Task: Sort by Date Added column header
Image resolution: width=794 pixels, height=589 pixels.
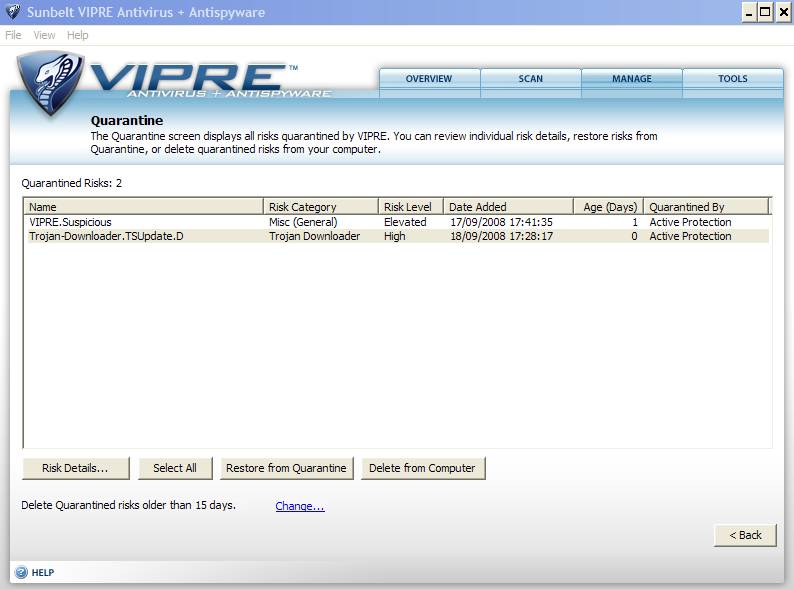Action: (x=508, y=207)
